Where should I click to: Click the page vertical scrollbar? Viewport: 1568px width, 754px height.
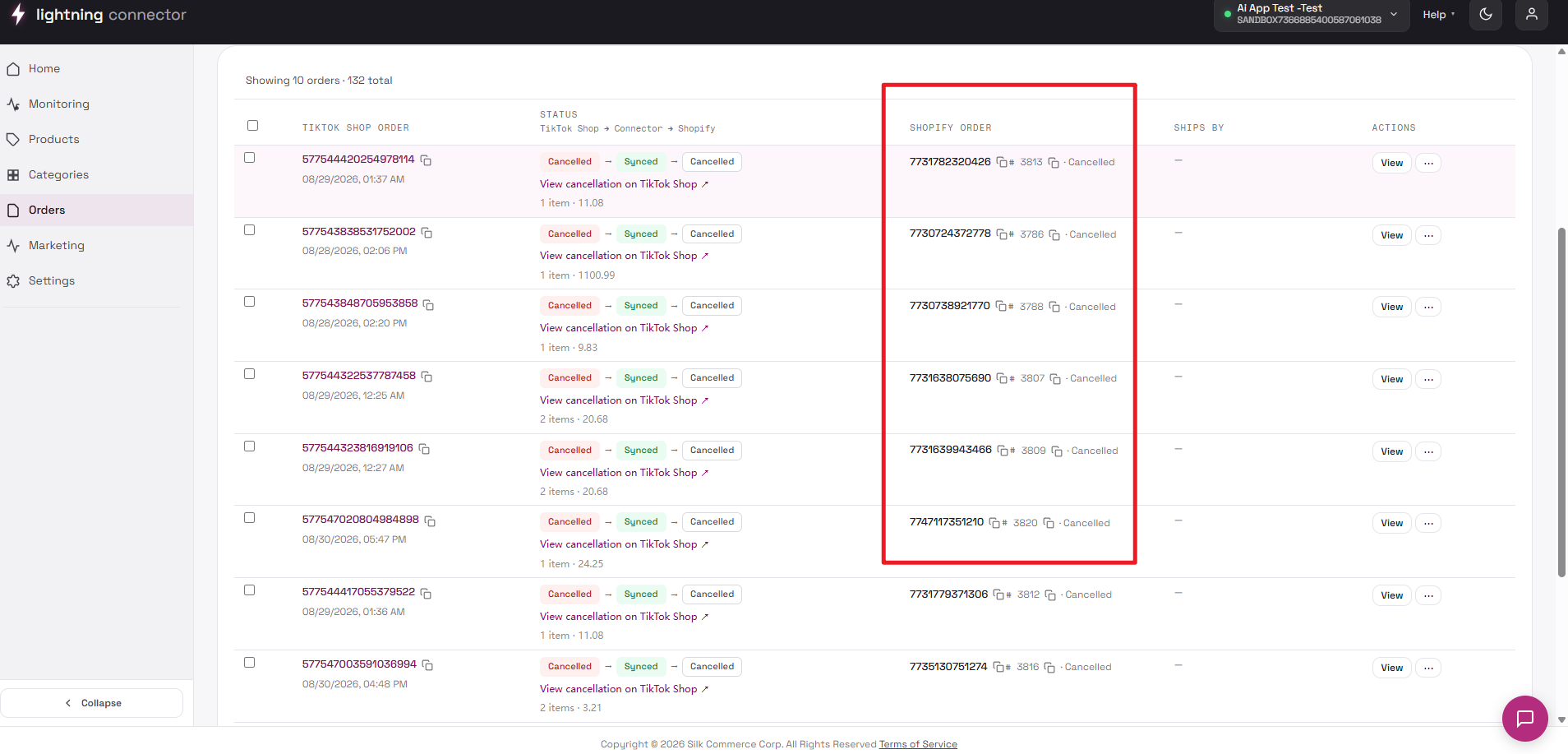click(x=1561, y=402)
